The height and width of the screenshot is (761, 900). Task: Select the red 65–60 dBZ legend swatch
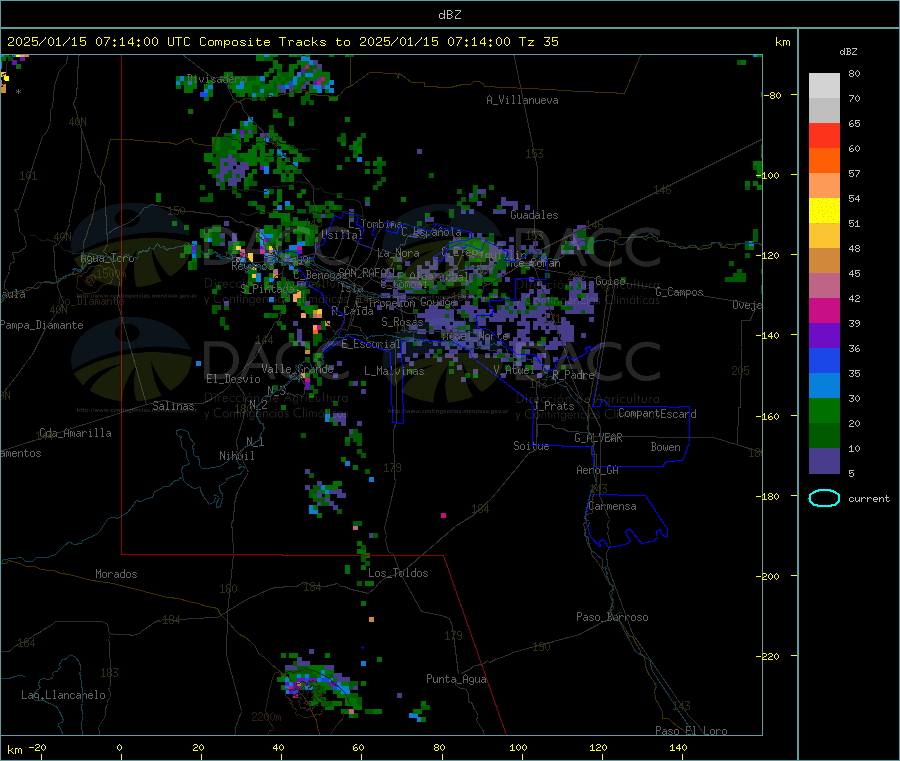tap(824, 135)
